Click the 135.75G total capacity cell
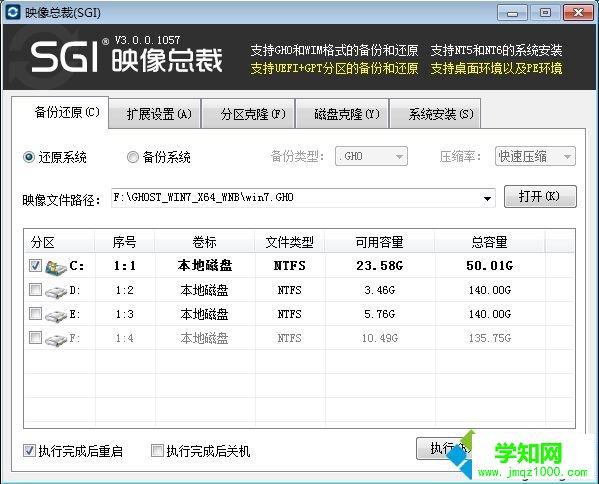The image size is (599, 484). (490, 338)
